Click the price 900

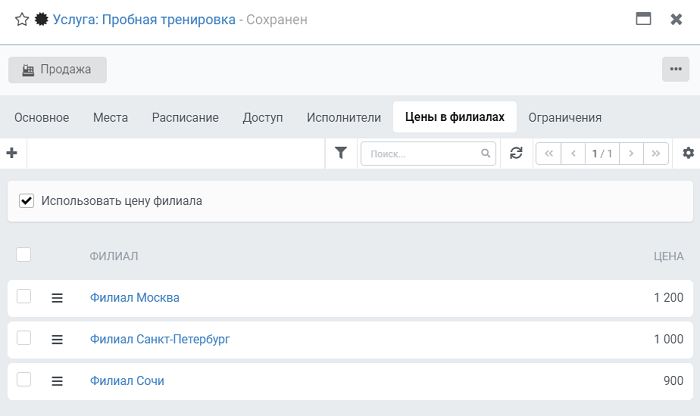tap(673, 381)
